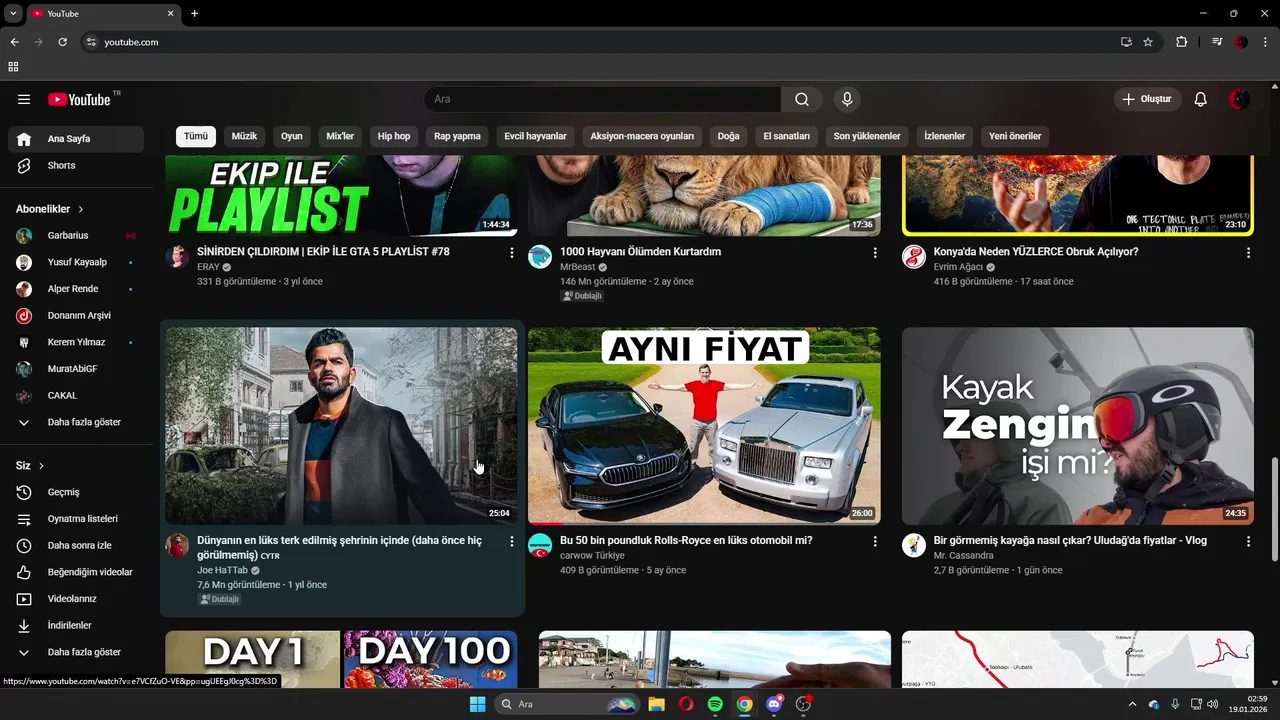Open the MrBeast channel name link
1280x720 pixels.
click(x=577, y=267)
